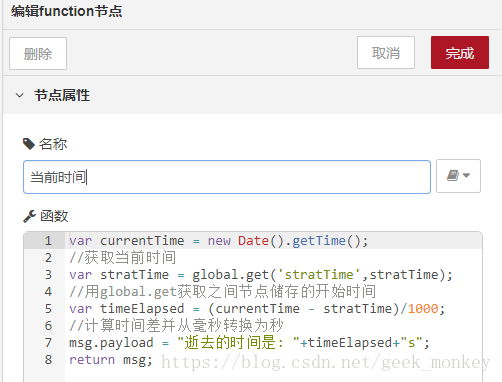Place cursor on currentTime in line 1
Image resolution: width=502 pixels, height=382 pixels.
point(142,241)
